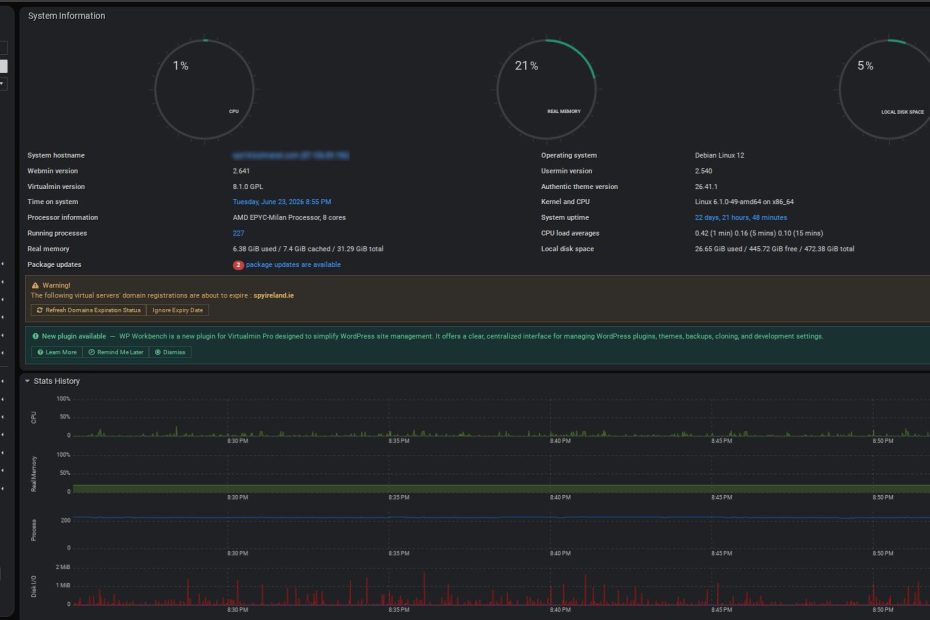930x620 pixels.
Task: Open the Real Memory usage gauge
Action: coord(546,90)
